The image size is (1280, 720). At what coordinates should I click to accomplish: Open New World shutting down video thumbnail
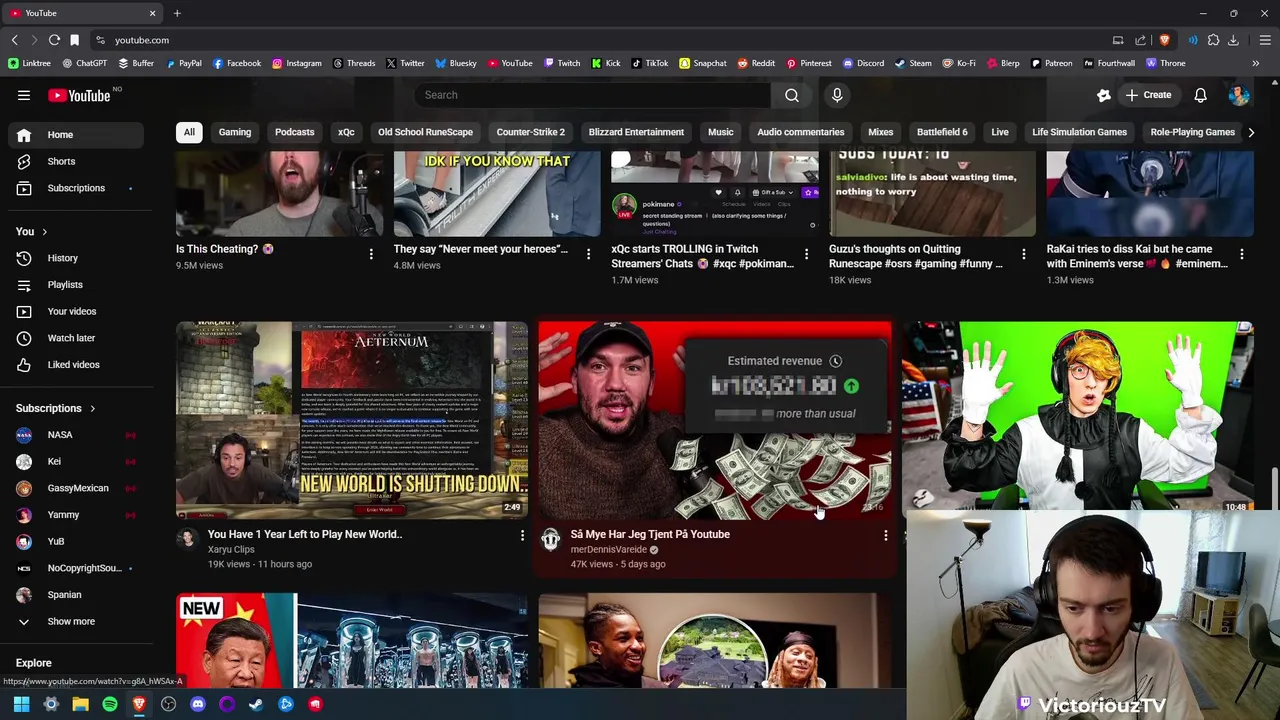tap(352, 420)
